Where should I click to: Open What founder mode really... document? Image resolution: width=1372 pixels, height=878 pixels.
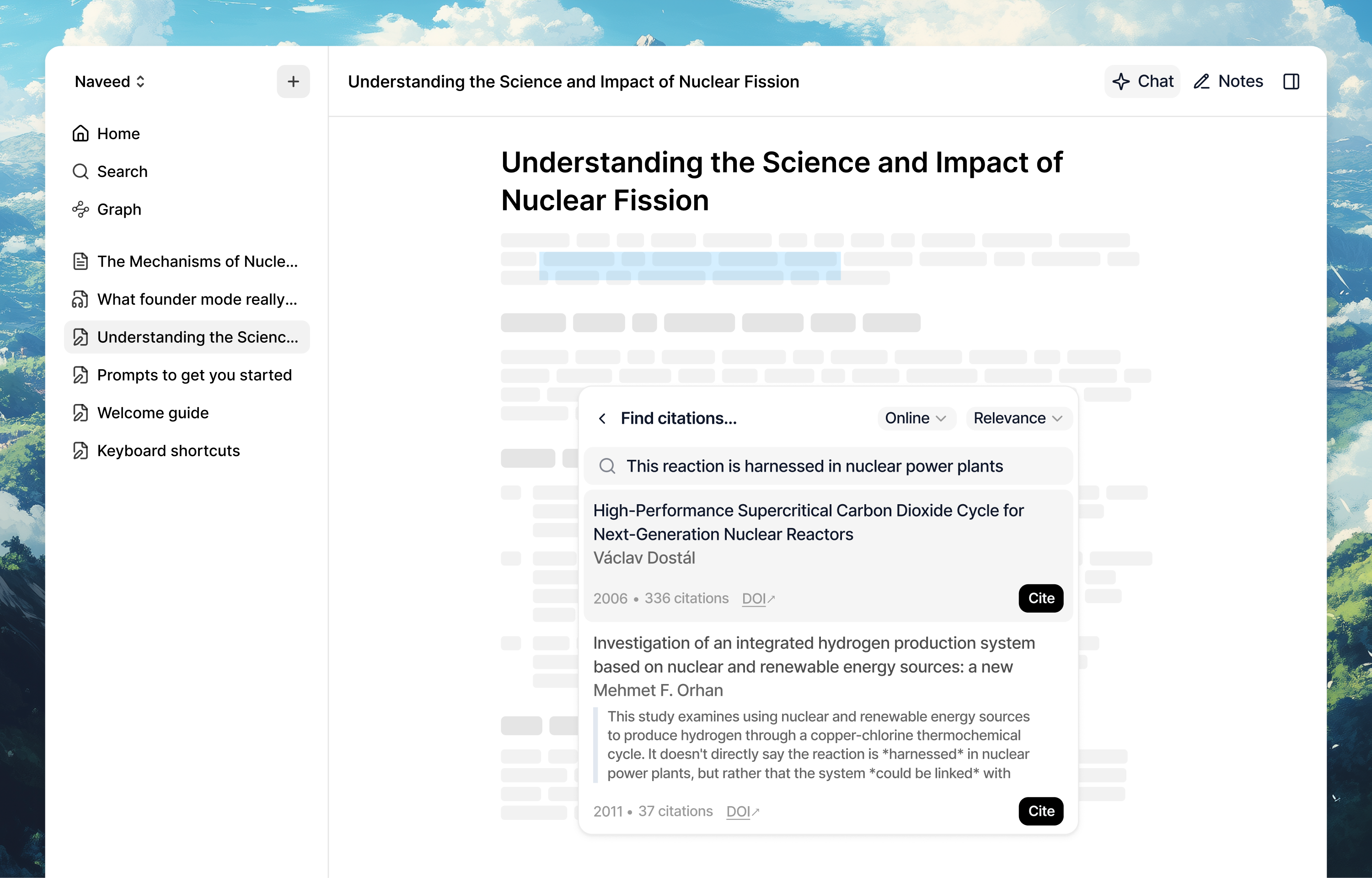point(197,299)
